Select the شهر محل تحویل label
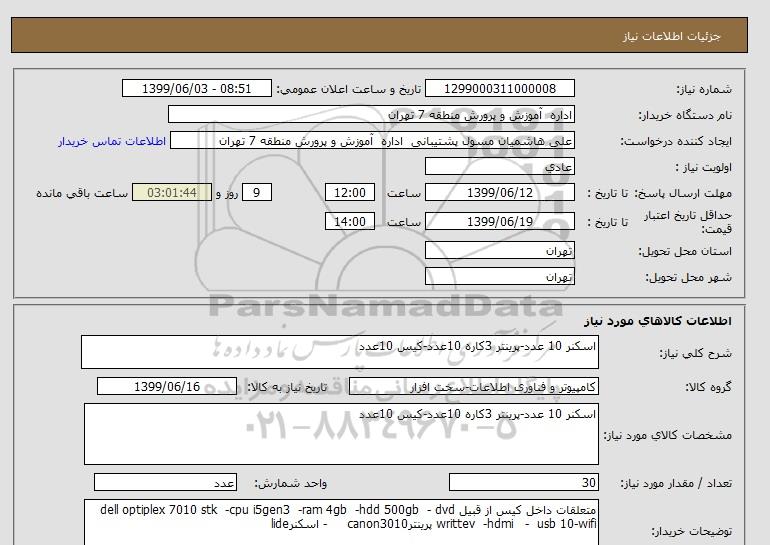This screenshot has height=545, width=770. coord(688,277)
